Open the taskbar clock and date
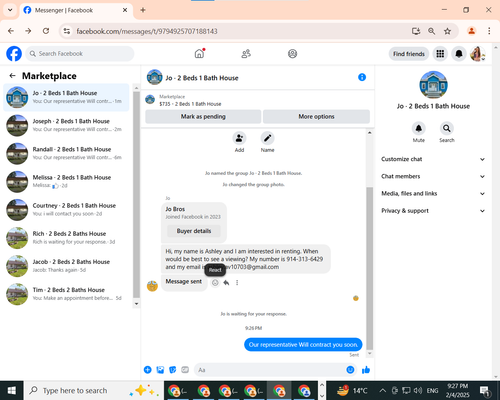Image resolution: width=500 pixels, height=400 pixels. pyautogui.click(x=458, y=390)
